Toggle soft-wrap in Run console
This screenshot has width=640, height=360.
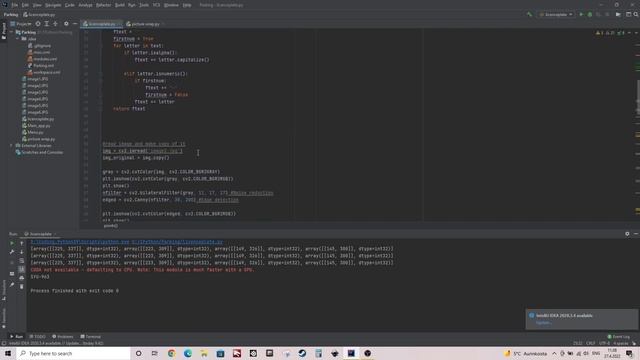click(22, 260)
